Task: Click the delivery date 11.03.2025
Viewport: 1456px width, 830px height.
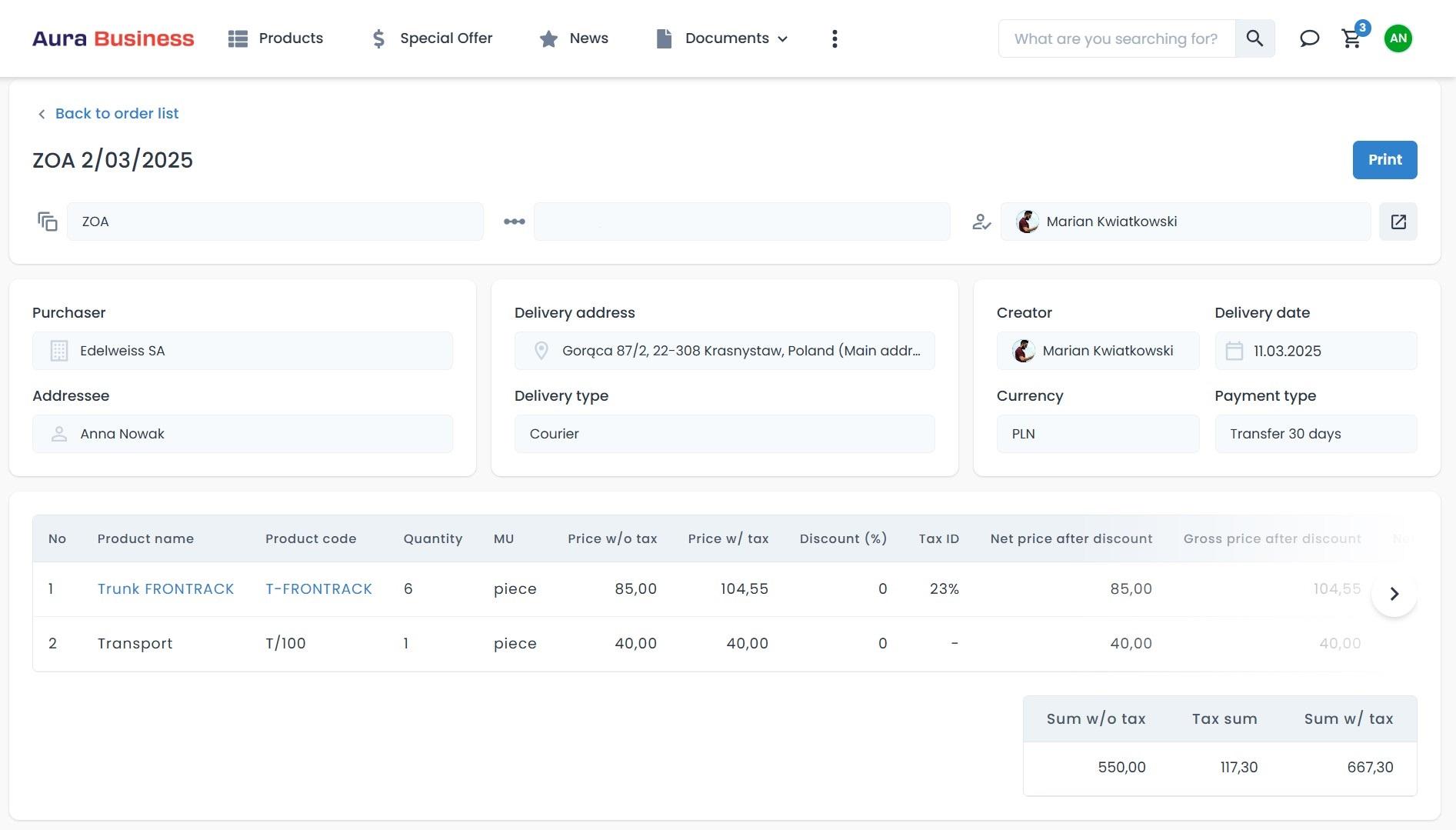Action: (1288, 351)
